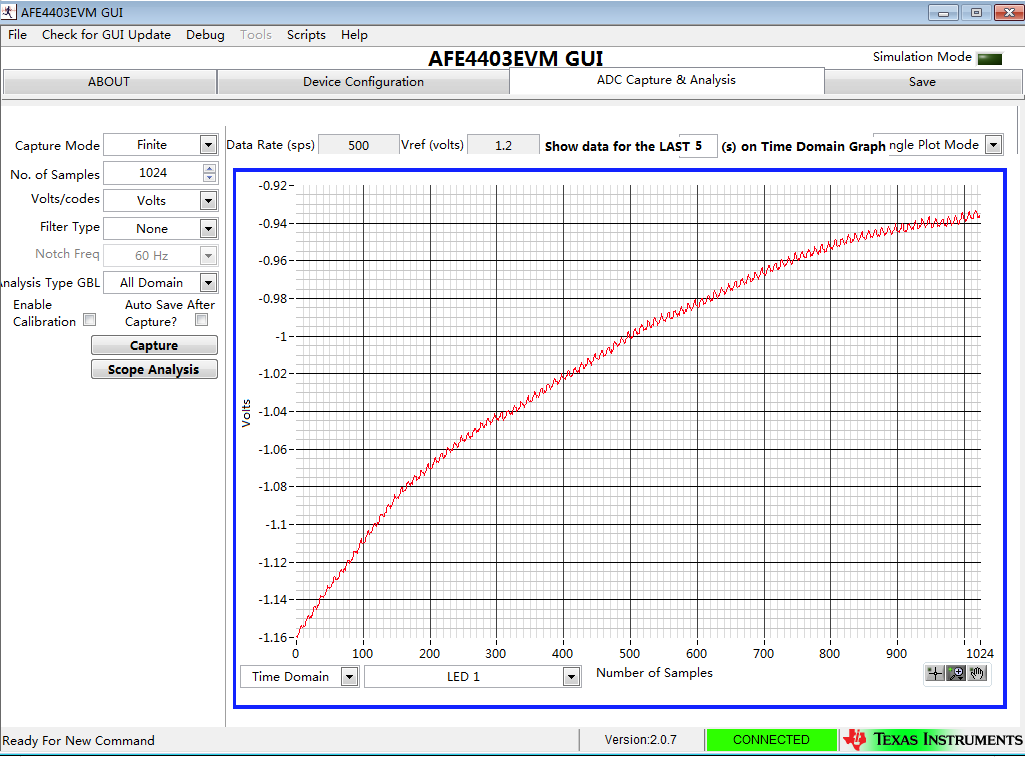Click the Vref 1.2 volts field
1025x757 pixels.
pos(503,145)
